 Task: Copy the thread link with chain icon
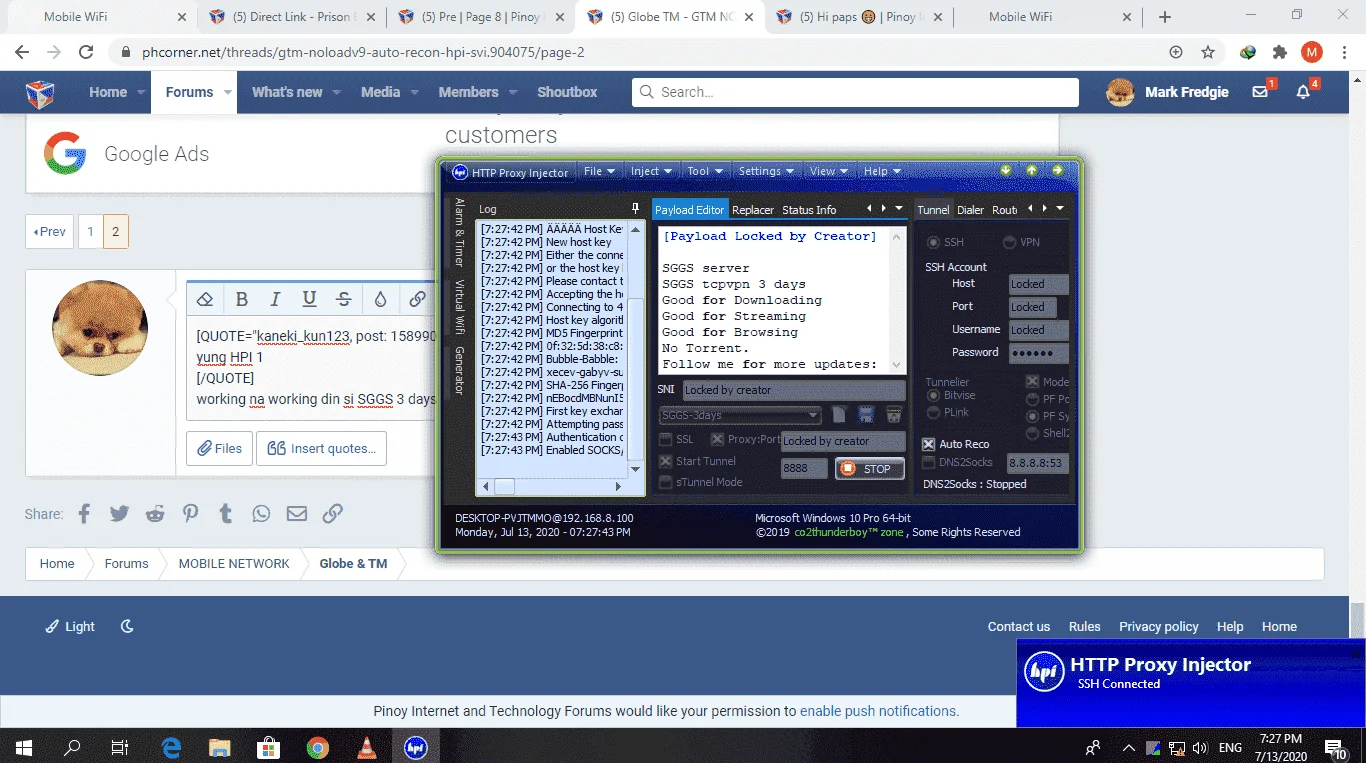point(333,514)
